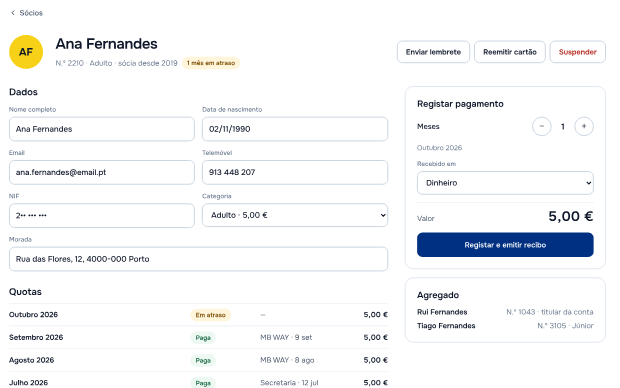The height and width of the screenshot is (388, 620).
Task: Open Recebido em dropdown Dinheiro
Action: [505, 183]
